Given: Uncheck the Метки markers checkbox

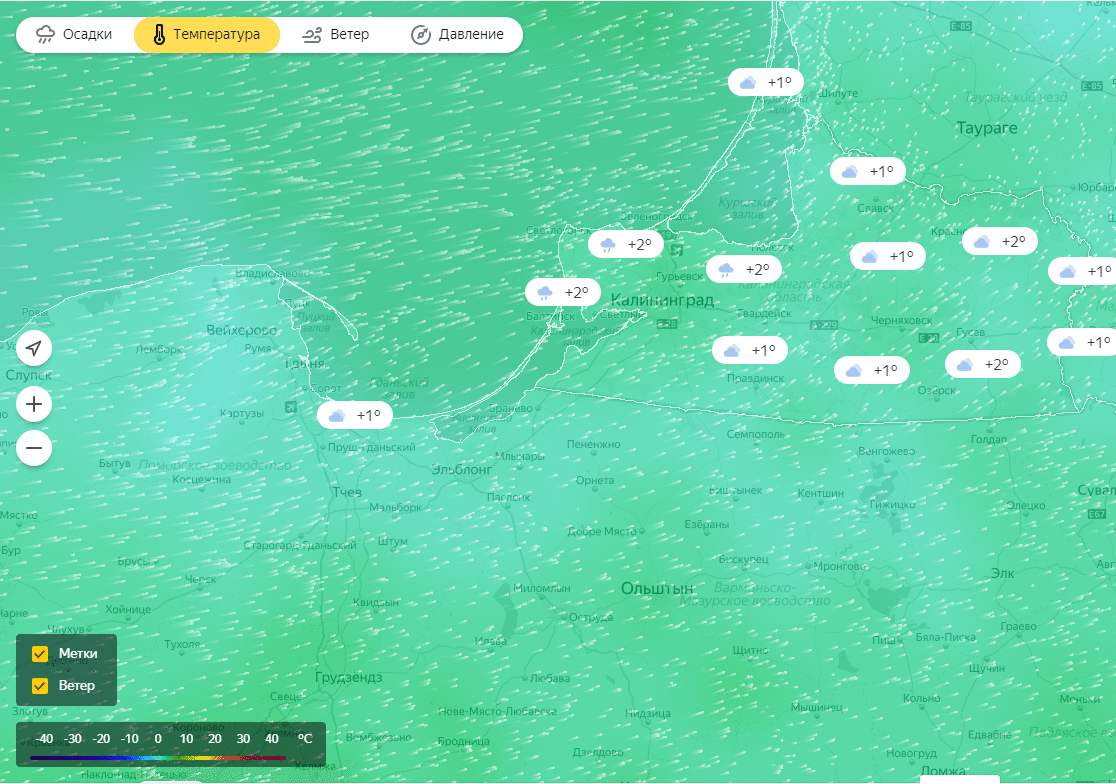Looking at the screenshot, I should coord(40,654).
